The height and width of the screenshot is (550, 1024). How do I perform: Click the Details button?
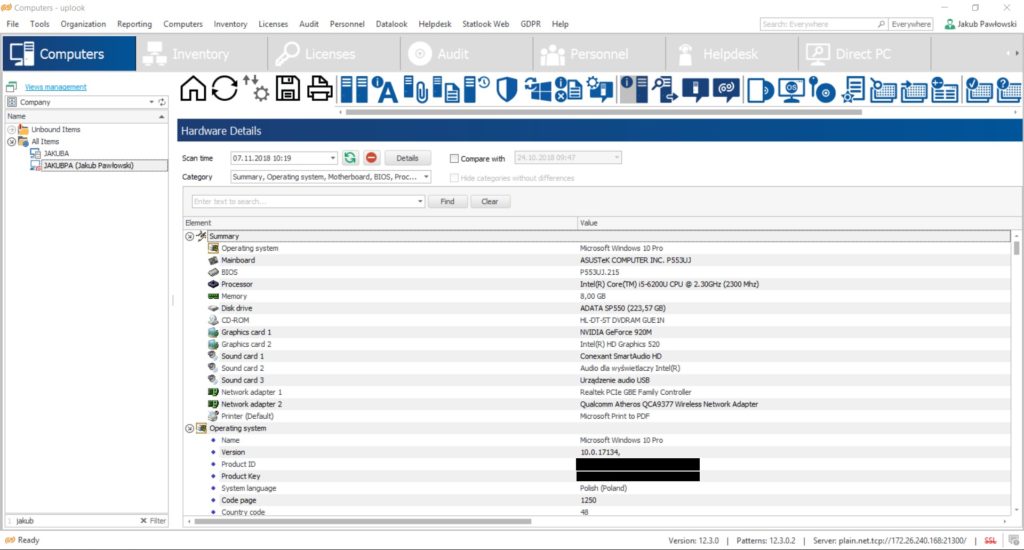pos(407,158)
